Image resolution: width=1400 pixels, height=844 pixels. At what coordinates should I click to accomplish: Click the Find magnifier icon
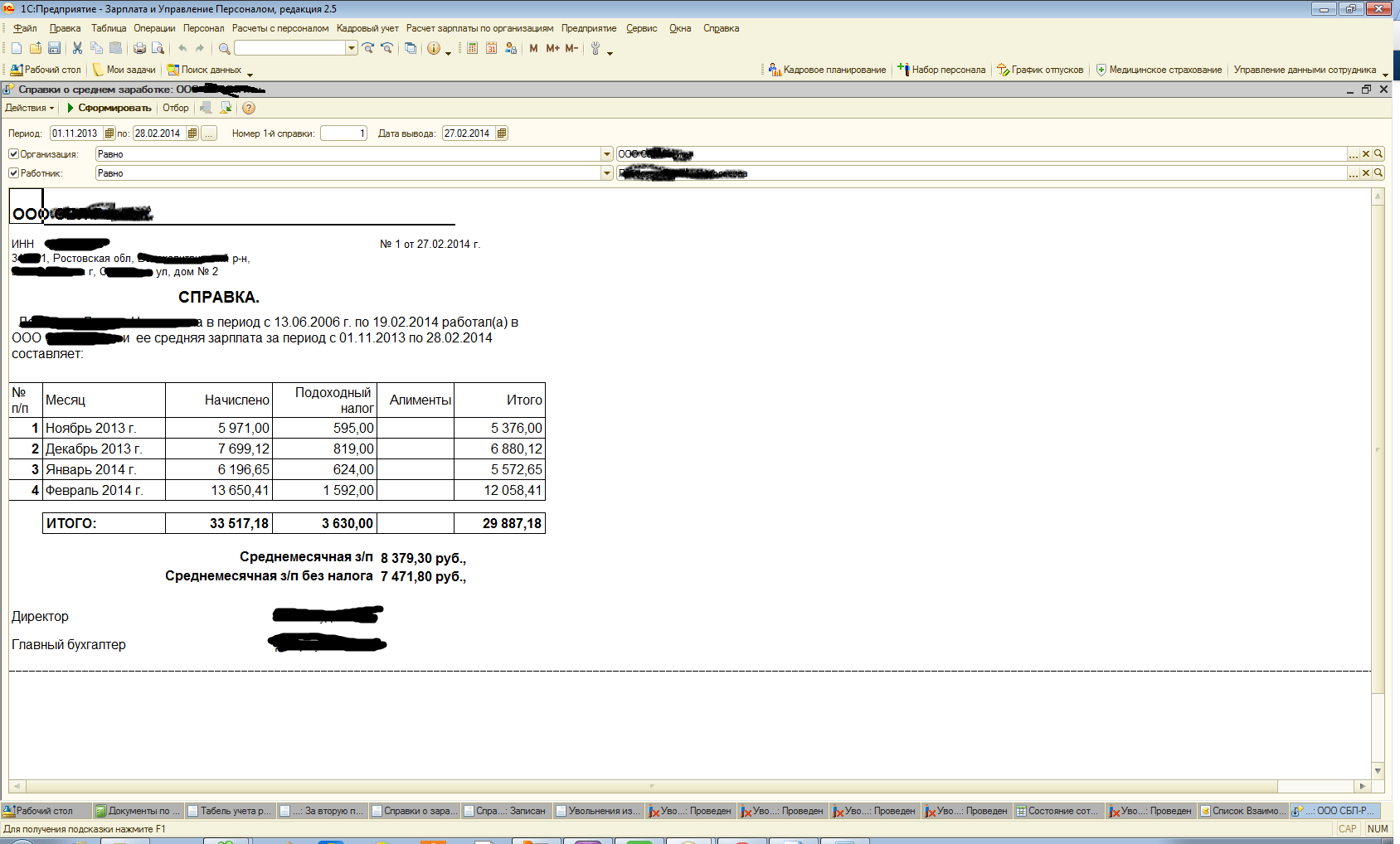tap(224, 48)
